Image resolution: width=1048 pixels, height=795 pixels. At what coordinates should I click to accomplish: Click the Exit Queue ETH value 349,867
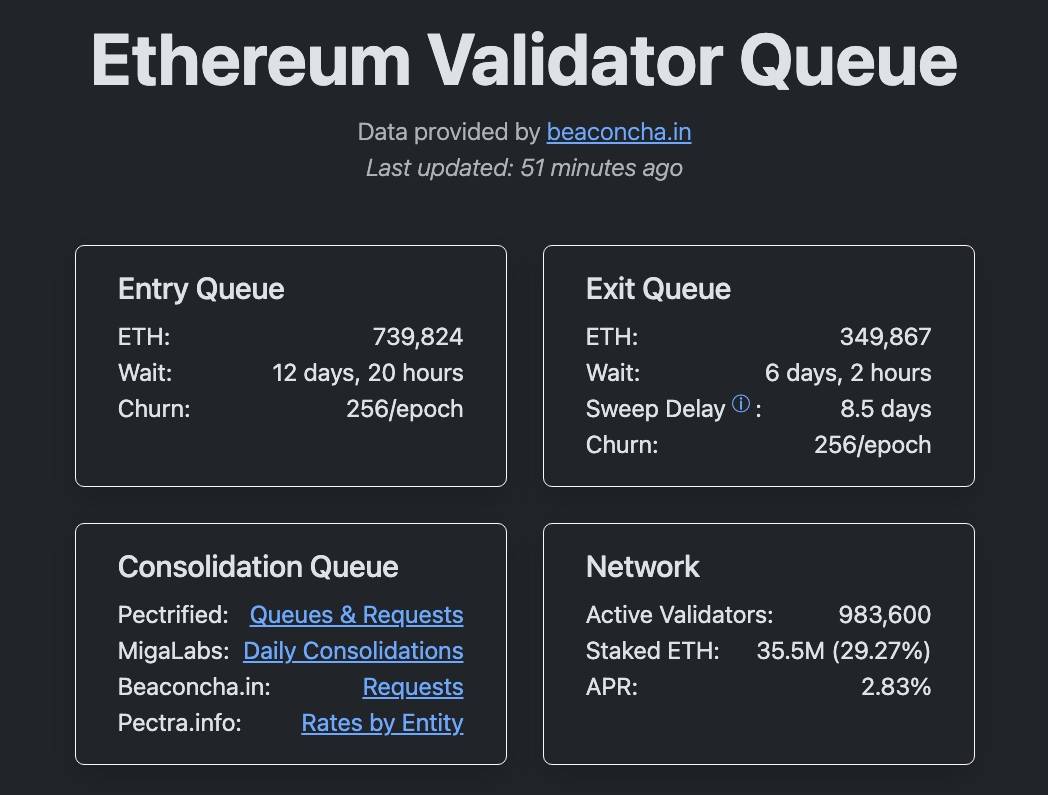click(x=885, y=337)
